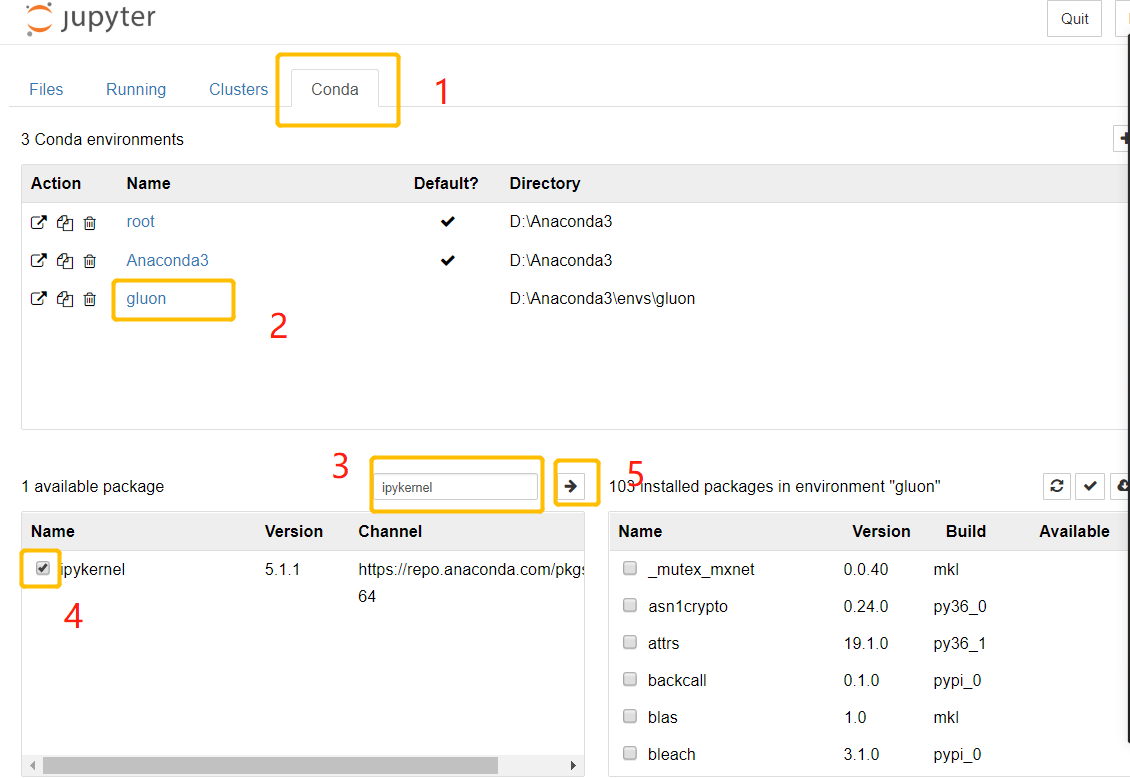Image resolution: width=1130 pixels, height=778 pixels.
Task: Open the Anaconda3 environment link
Action: [x=168, y=261]
